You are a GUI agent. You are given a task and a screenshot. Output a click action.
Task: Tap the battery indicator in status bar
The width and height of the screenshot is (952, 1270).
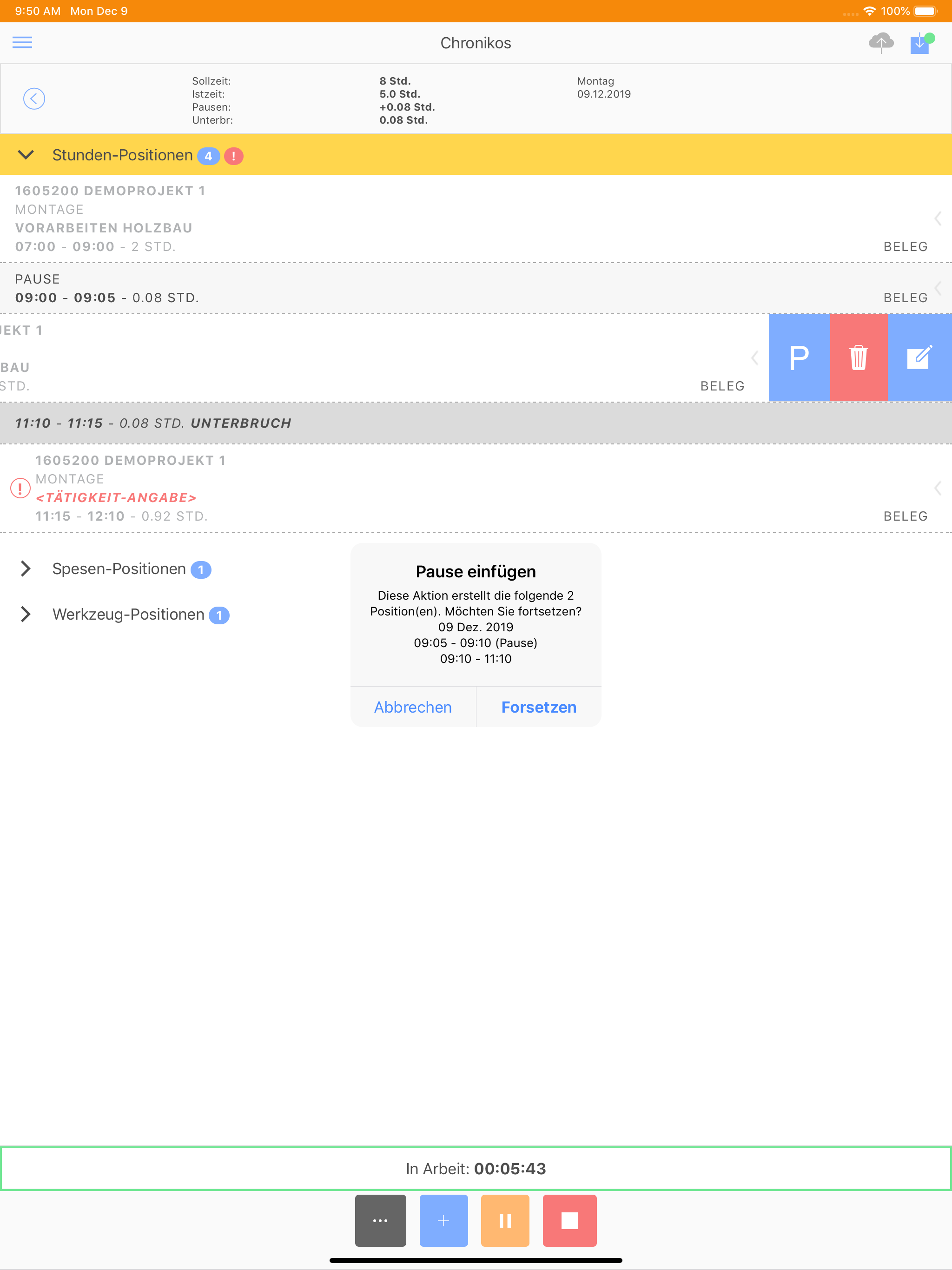pyautogui.click(x=925, y=11)
